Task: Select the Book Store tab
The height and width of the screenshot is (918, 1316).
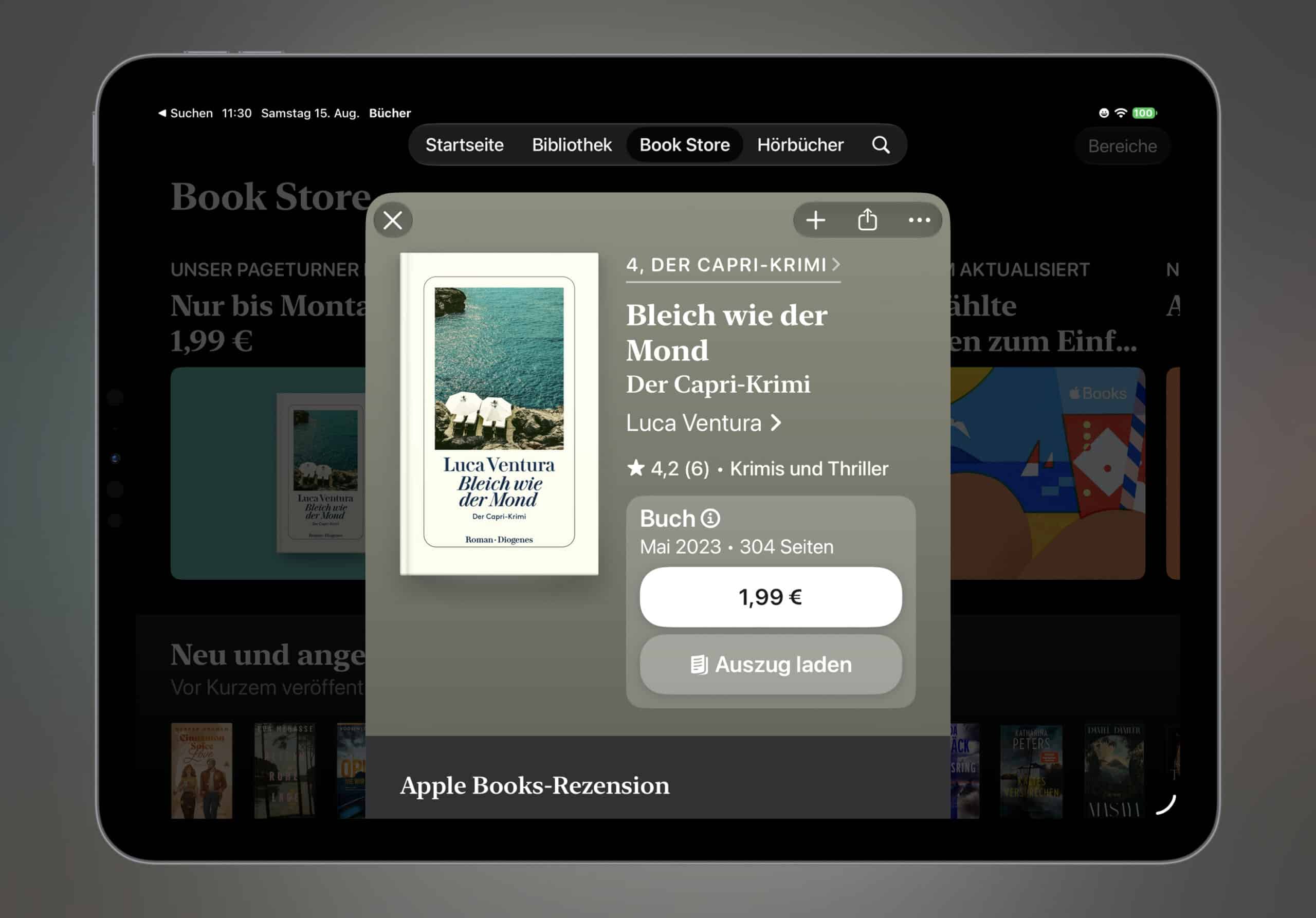Action: coord(684,145)
